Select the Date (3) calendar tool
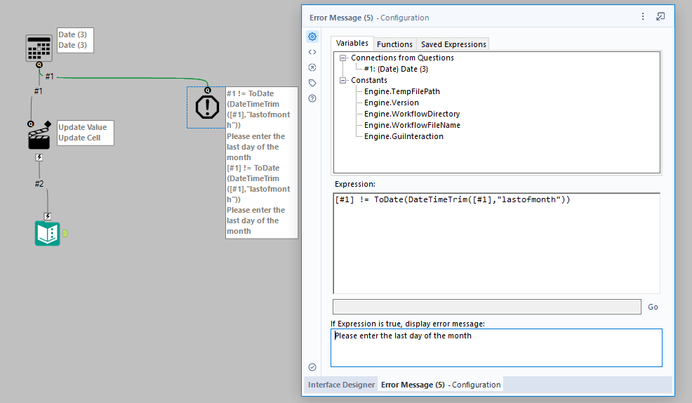This screenshot has width=692, height=403. 39,48
